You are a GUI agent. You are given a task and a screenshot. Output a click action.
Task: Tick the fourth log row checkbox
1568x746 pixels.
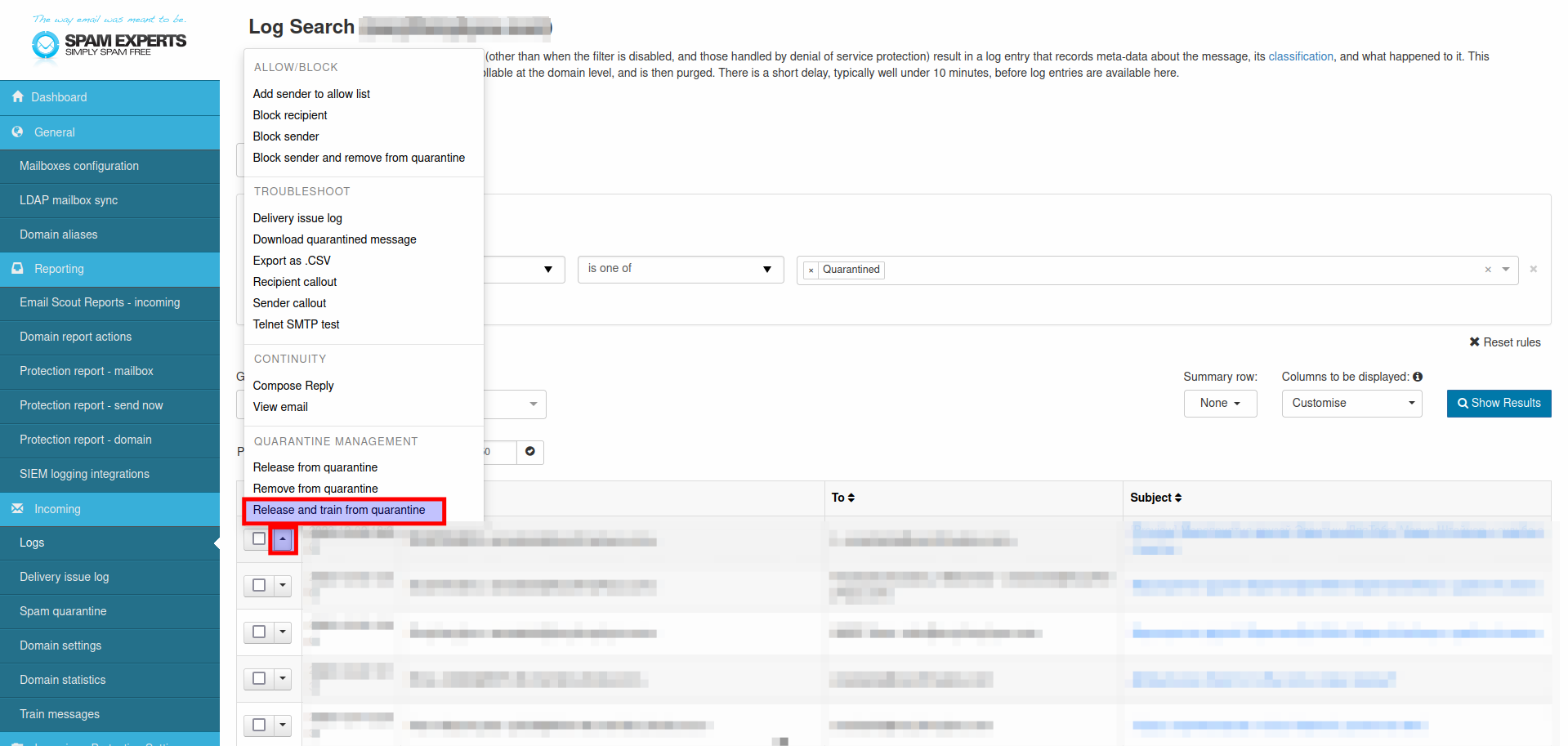(x=259, y=678)
